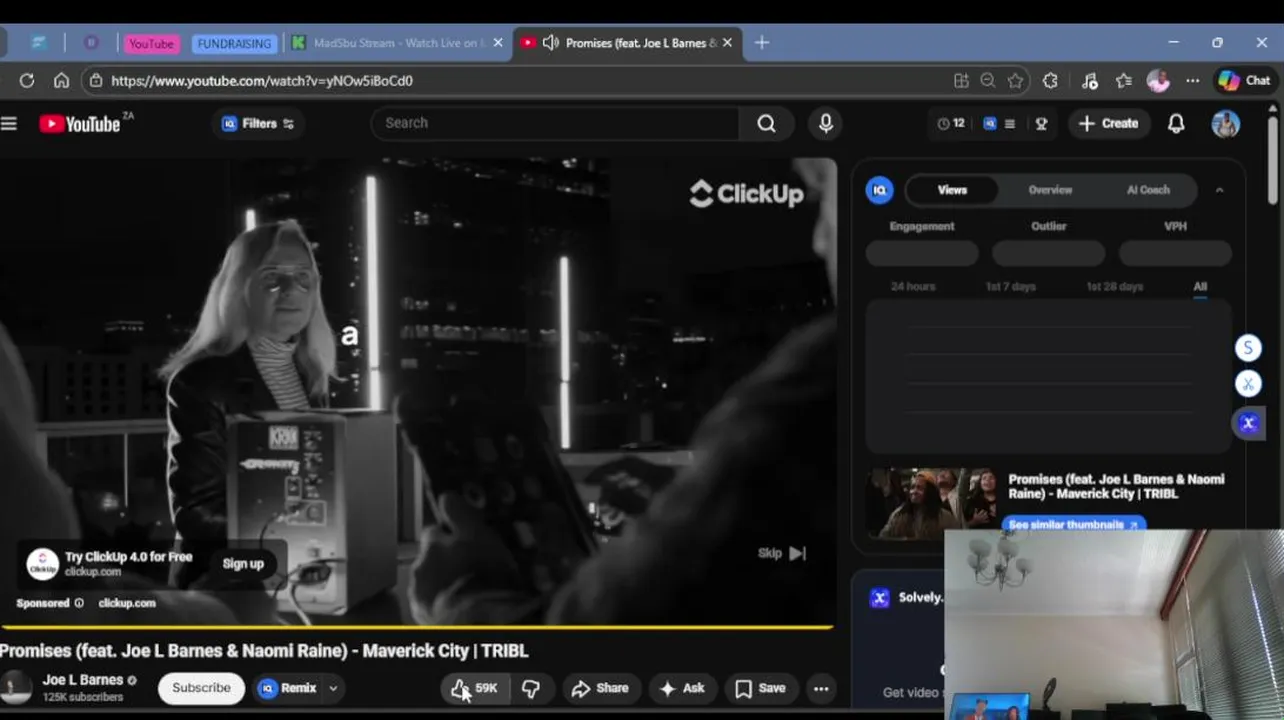
Task: Open the vidIQ clock counter showing 12
Action: [951, 123]
